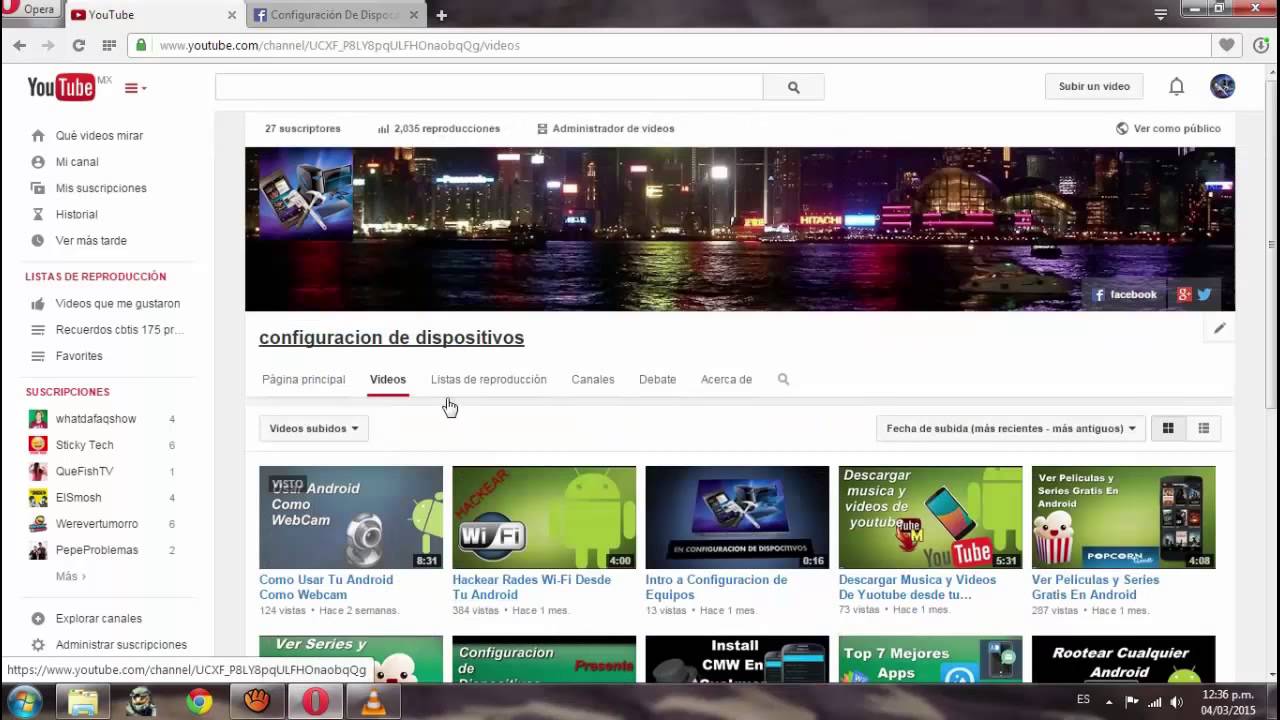Open Mis suscripciones
This screenshot has width=1280, height=720.
(x=101, y=188)
